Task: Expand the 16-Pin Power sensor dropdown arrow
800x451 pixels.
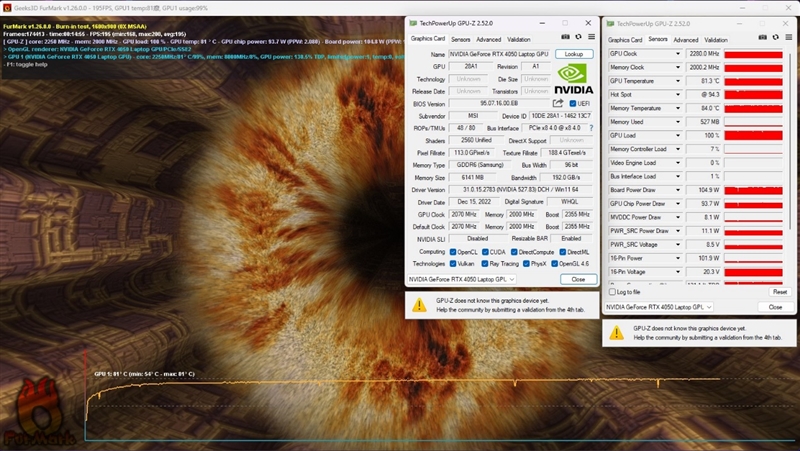Action: (678, 258)
